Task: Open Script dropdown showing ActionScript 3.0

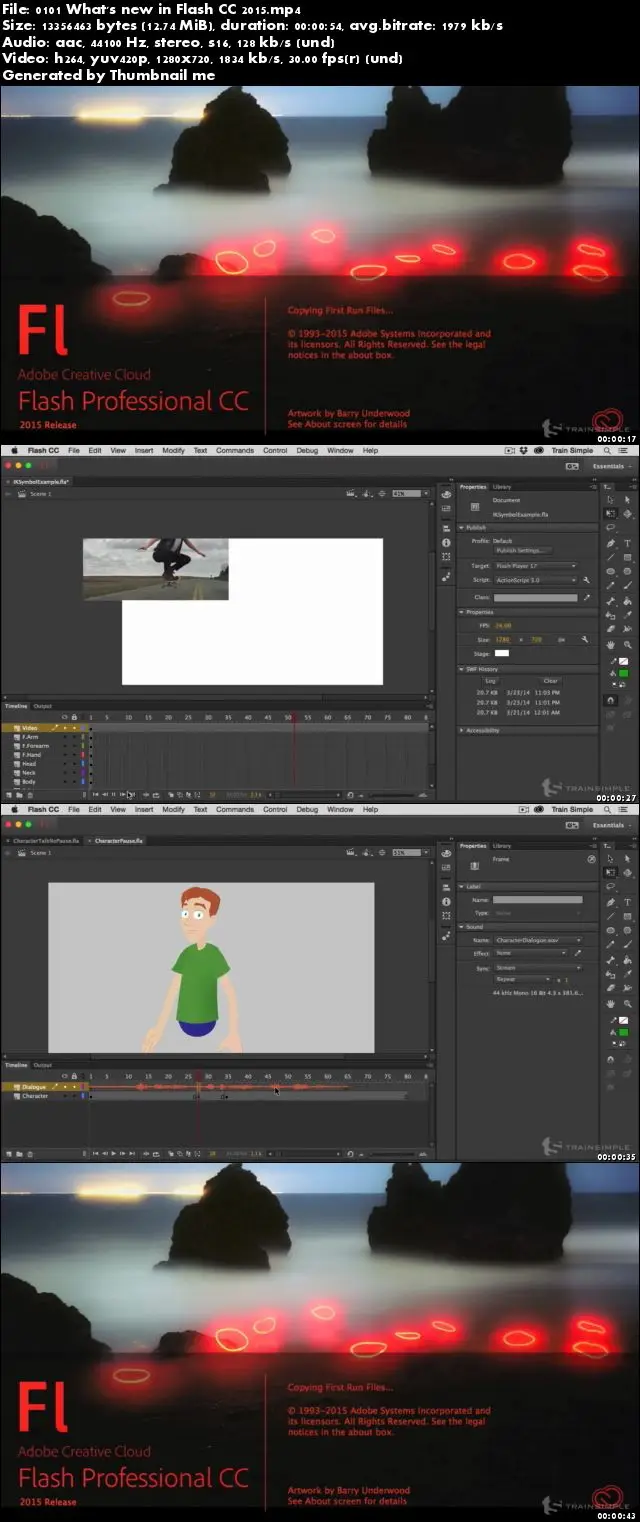Action: 536,580
